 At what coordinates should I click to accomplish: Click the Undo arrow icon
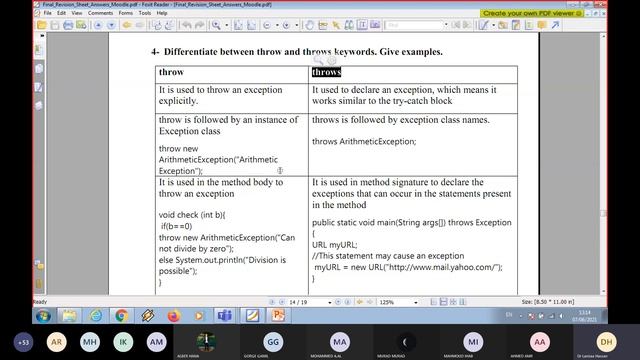click(187, 25)
